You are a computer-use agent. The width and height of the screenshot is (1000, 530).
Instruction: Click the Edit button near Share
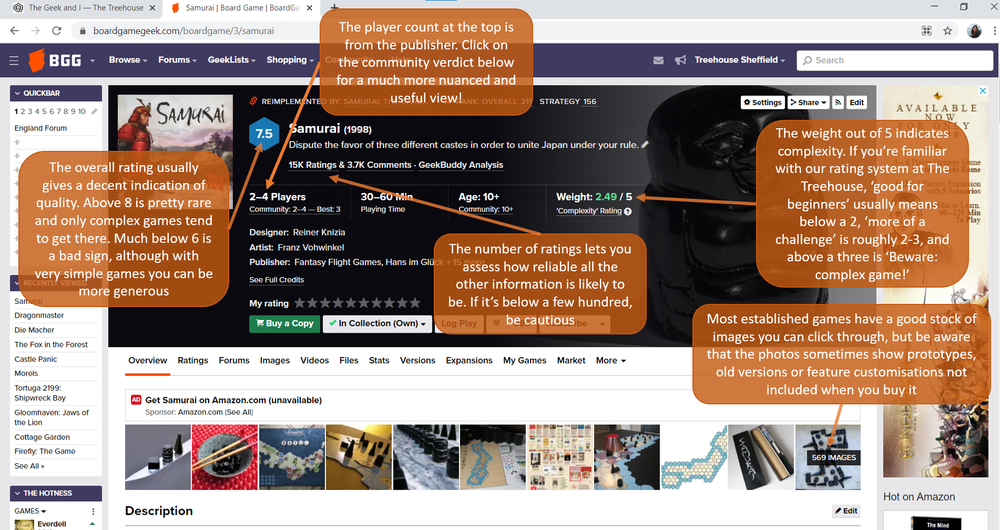point(857,102)
